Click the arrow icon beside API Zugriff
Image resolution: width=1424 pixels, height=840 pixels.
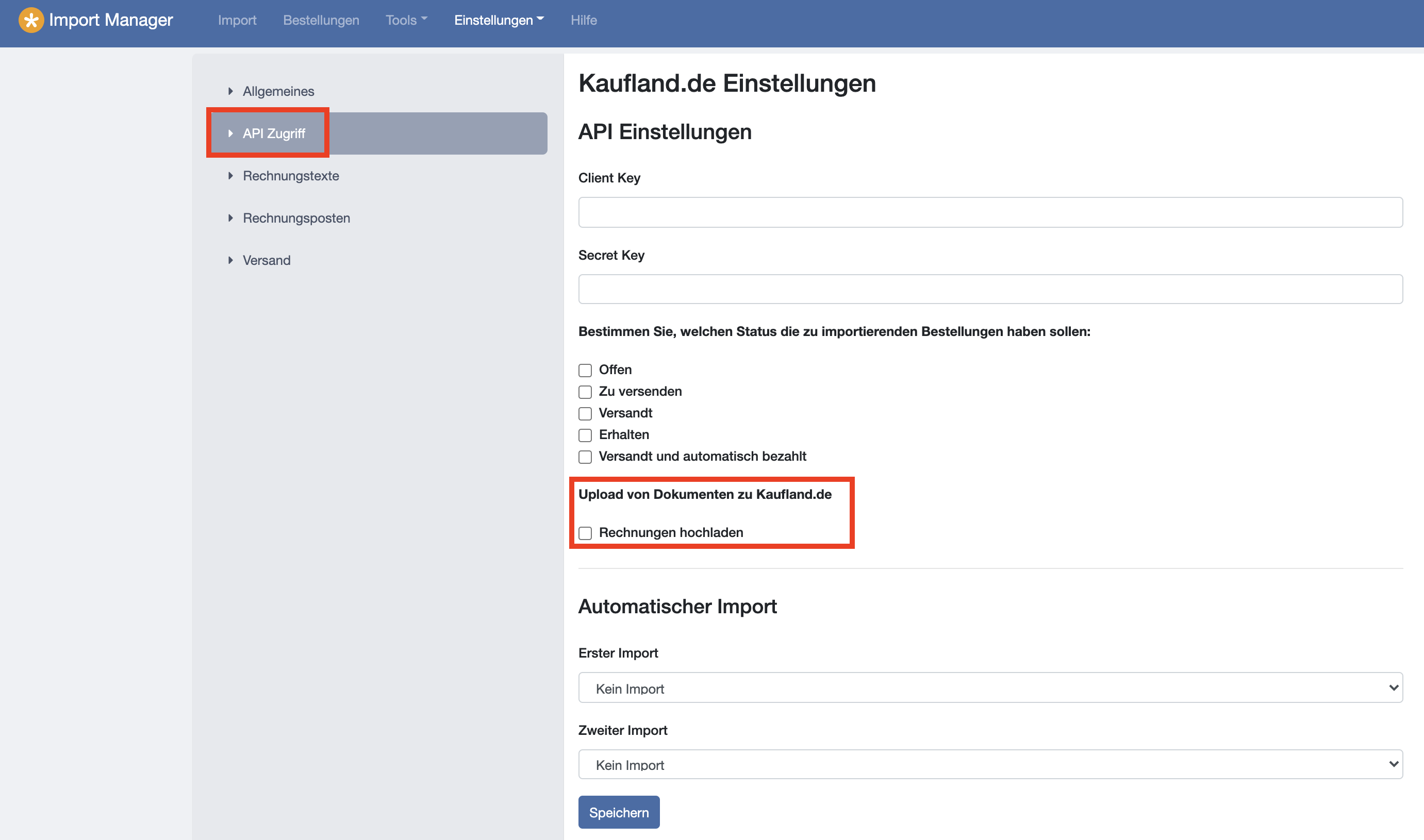pyautogui.click(x=230, y=133)
